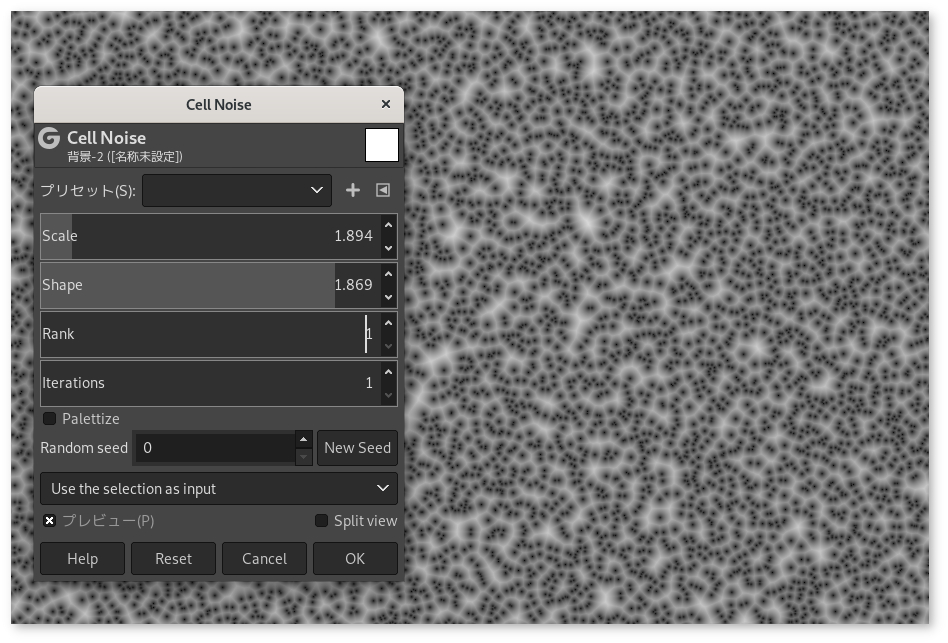
Task: Confirm the filter with OK
Action: (355, 559)
